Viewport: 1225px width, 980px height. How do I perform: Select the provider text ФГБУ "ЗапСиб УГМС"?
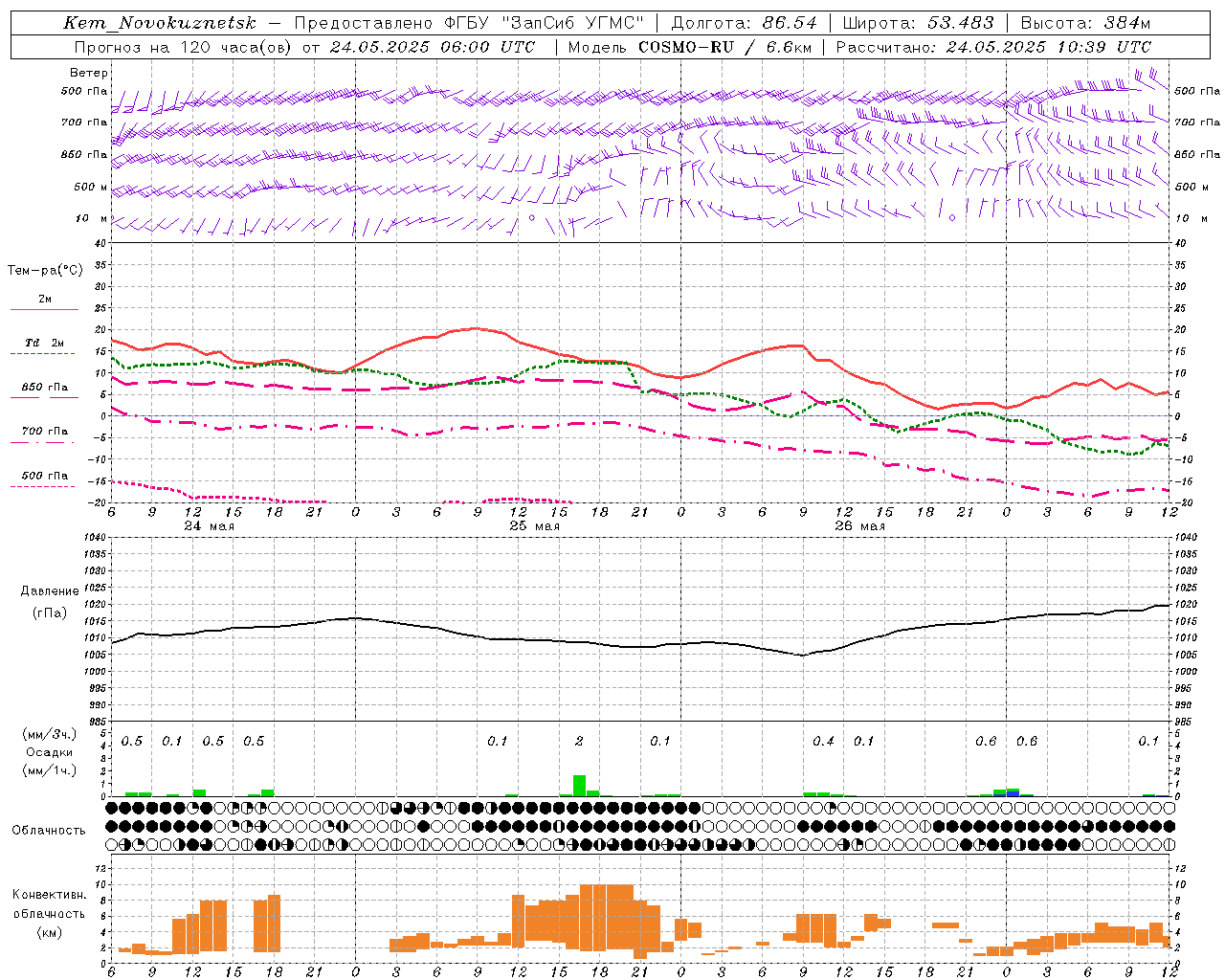[542, 23]
